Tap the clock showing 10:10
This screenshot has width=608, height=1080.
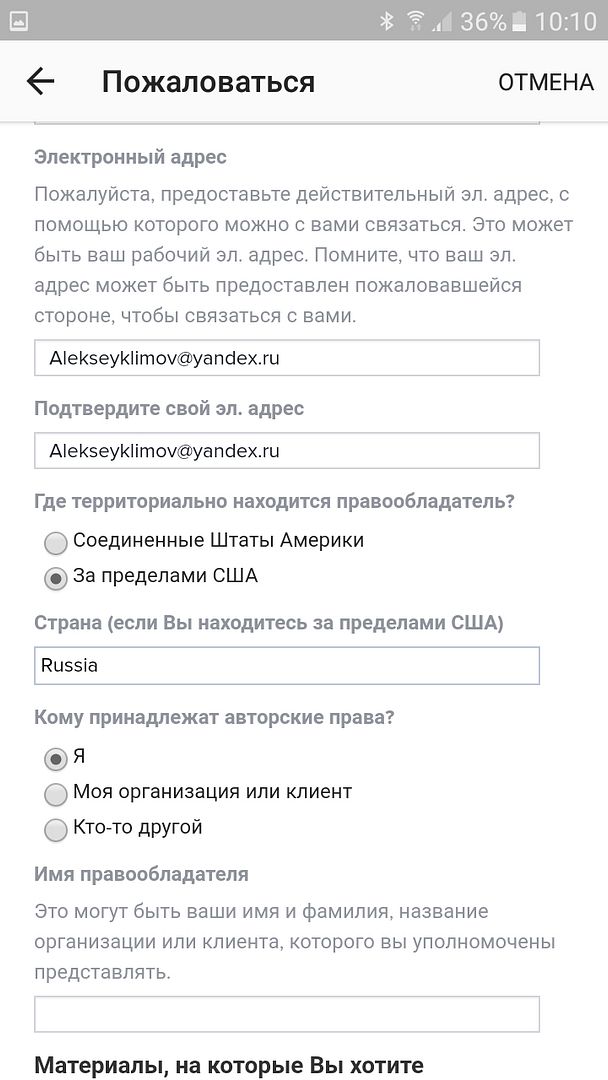(x=565, y=22)
